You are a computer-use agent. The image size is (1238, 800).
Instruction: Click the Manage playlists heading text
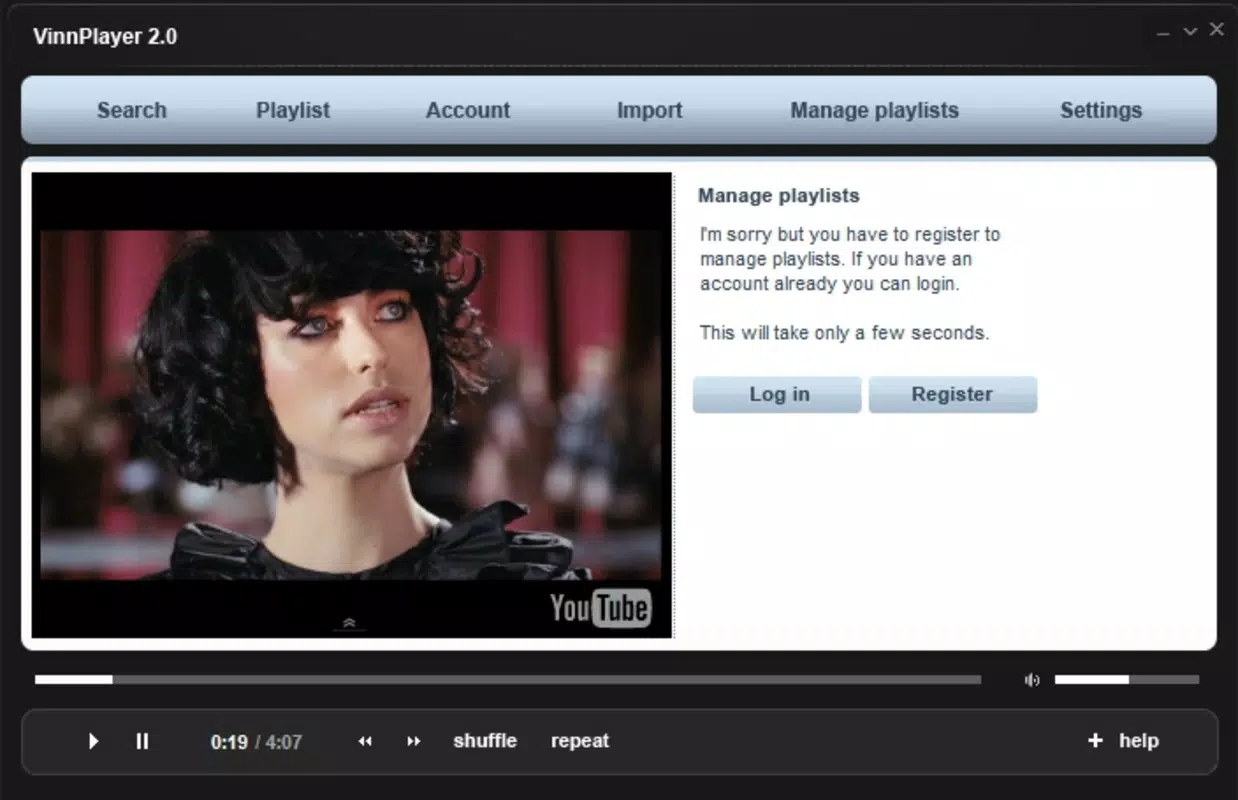pos(779,196)
